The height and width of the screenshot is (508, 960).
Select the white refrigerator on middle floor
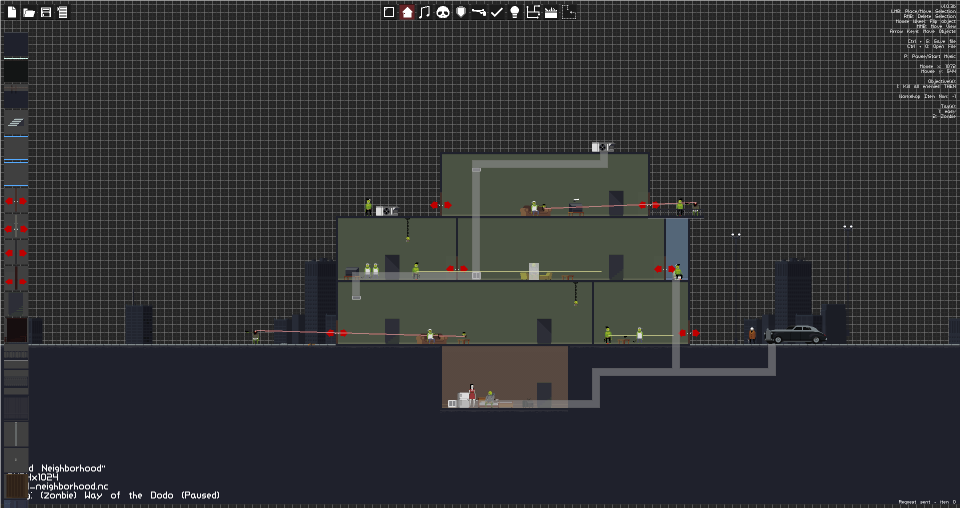[534, 271]
